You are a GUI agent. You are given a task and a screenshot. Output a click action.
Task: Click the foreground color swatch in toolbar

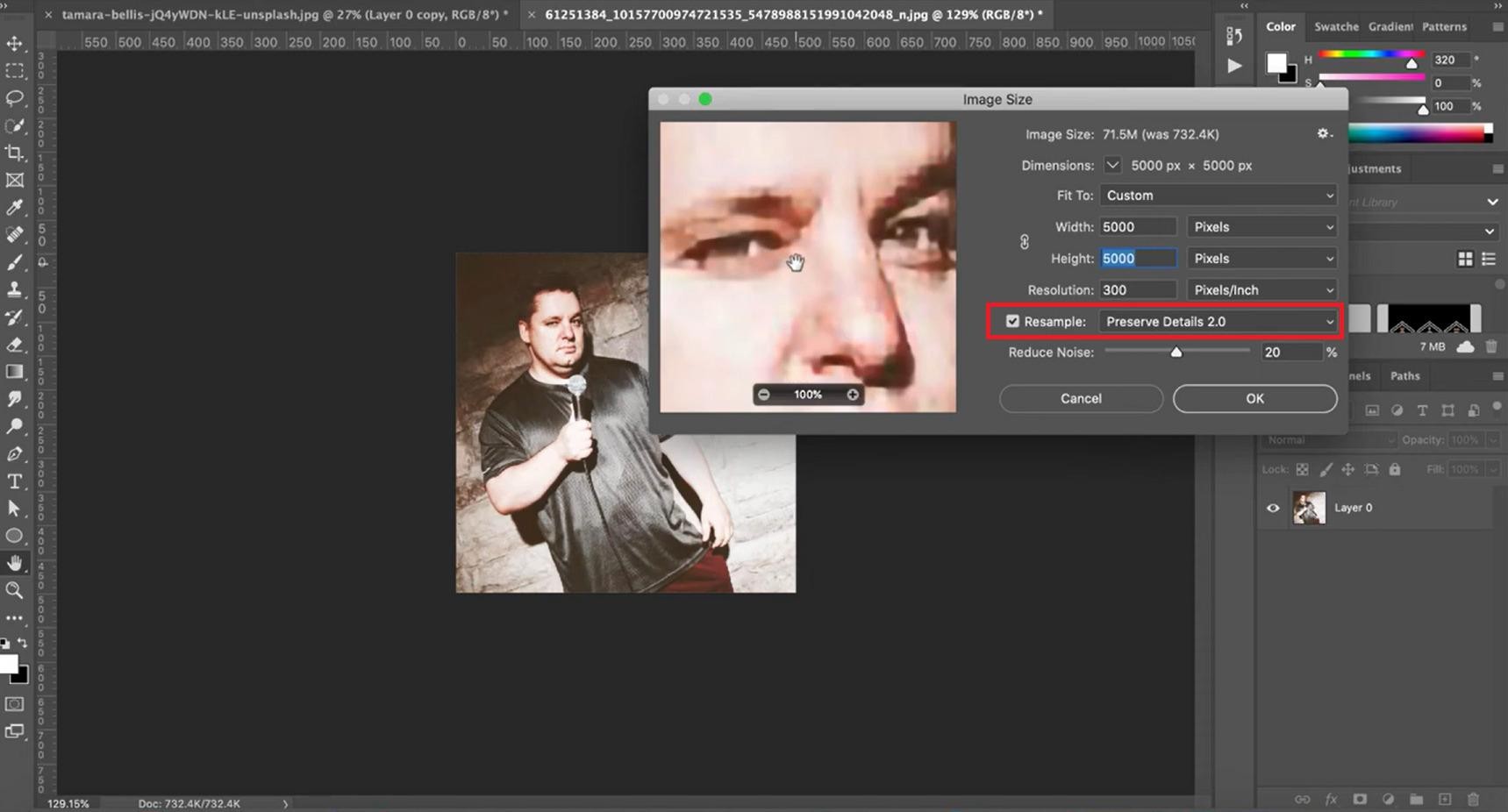click(9, 665)
